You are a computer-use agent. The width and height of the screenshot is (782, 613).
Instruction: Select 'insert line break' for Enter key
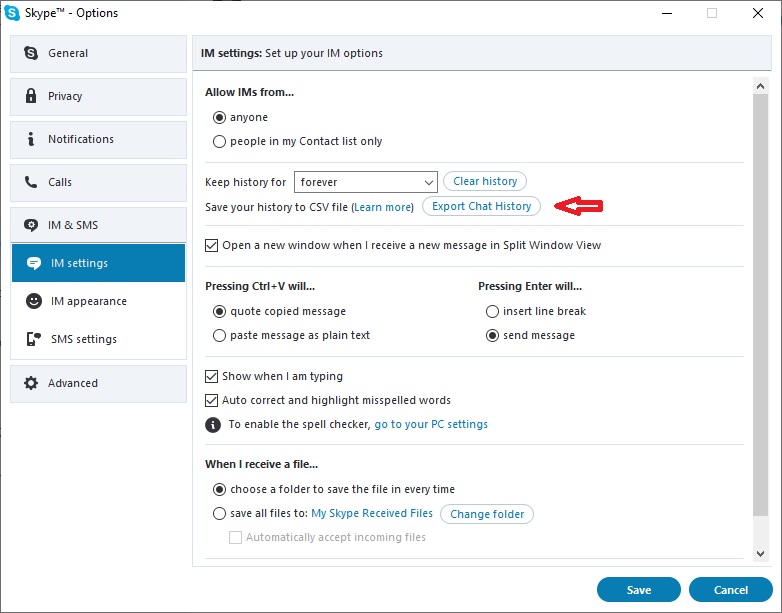click(x=492, y=312)
